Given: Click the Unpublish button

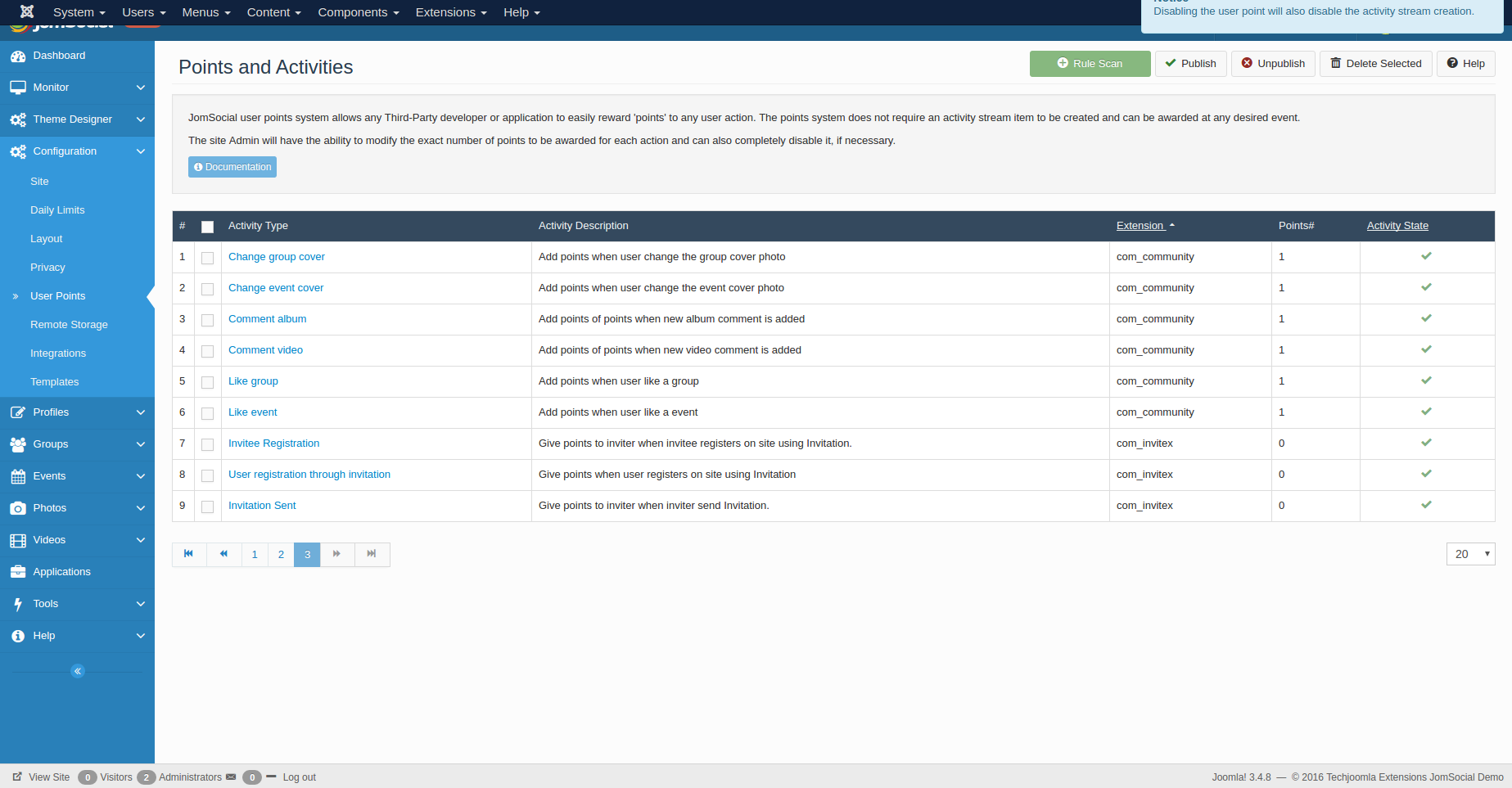Looking at the screenshot, I should 1273,64.
